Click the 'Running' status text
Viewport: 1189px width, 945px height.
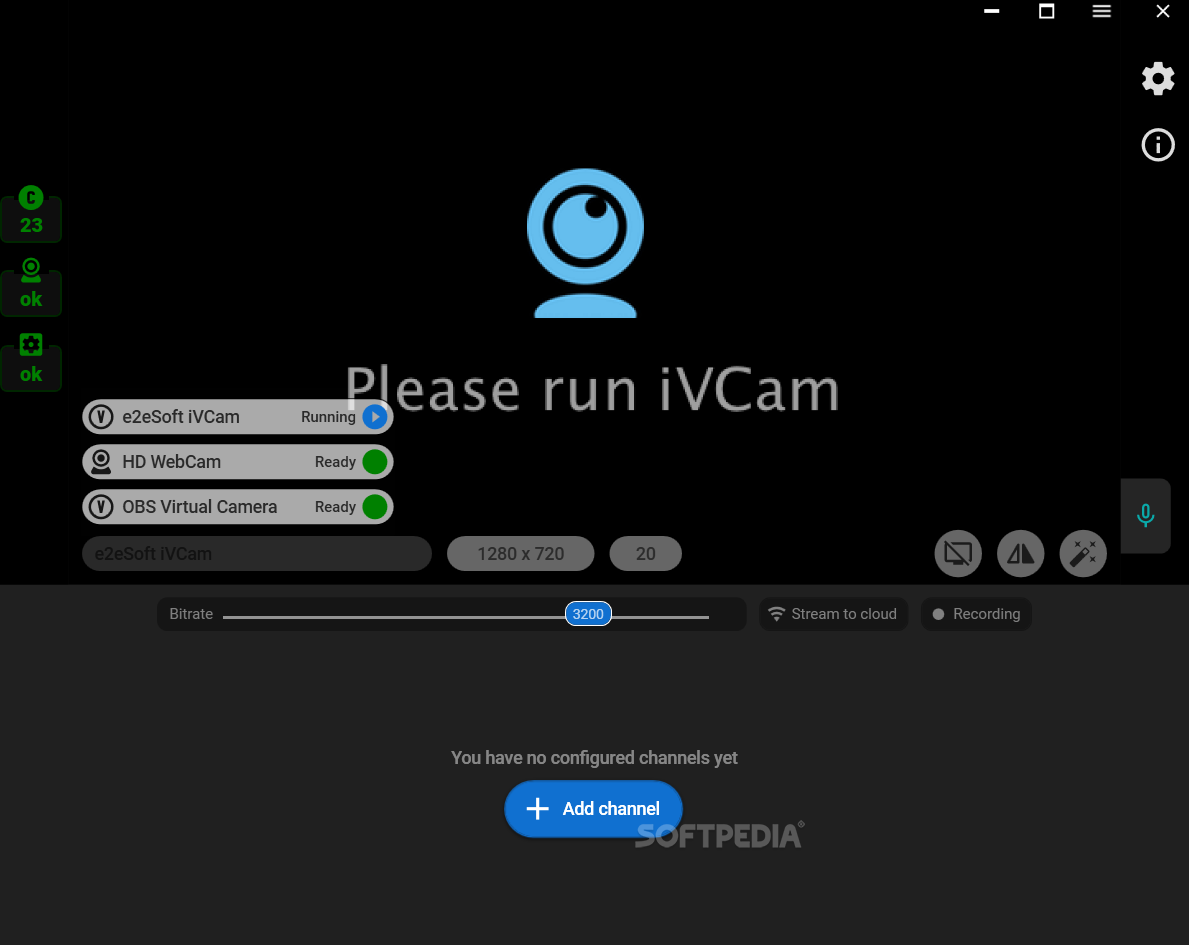(328, 417)
